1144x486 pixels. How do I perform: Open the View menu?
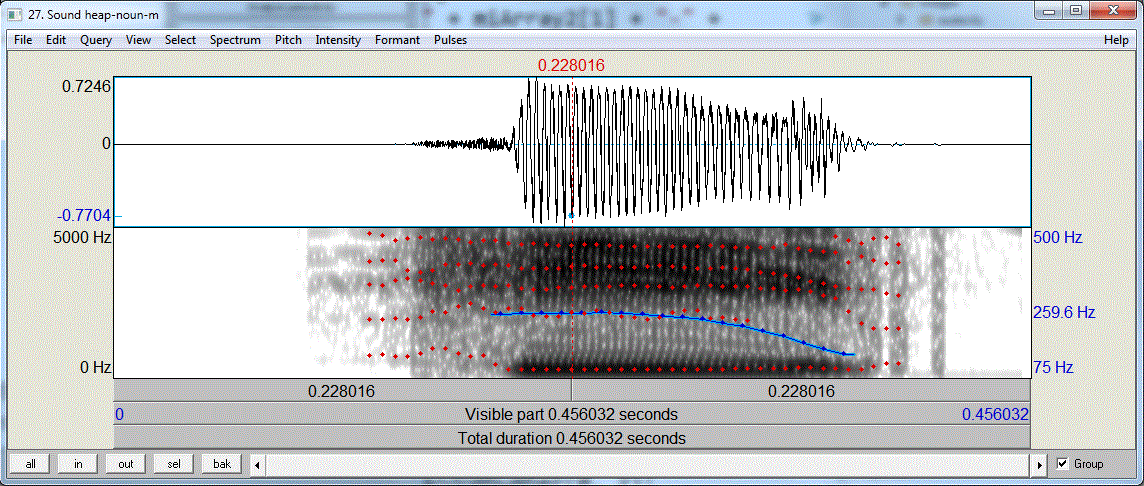(x=139, y=40)
